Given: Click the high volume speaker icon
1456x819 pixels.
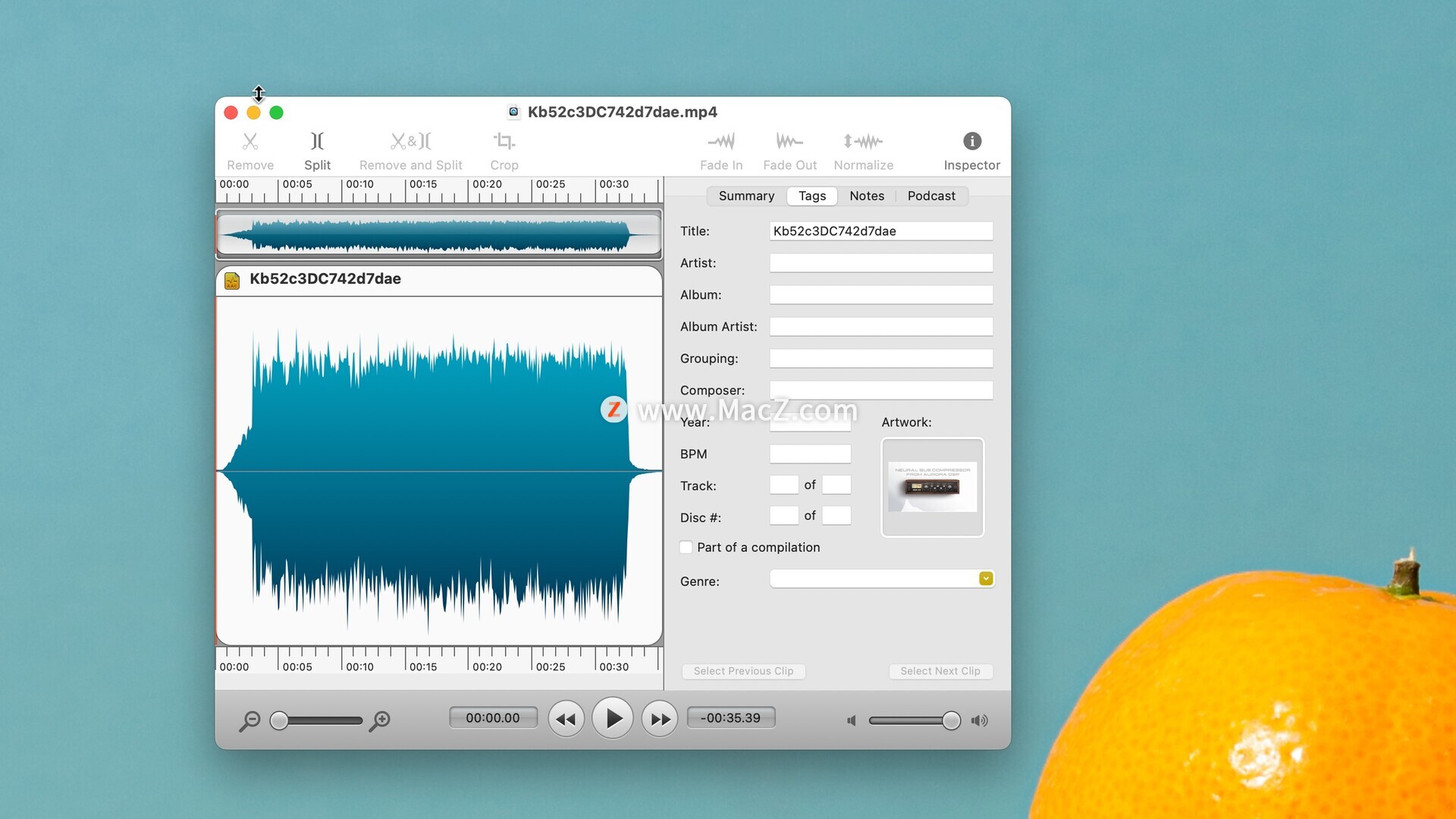Looking at the screenshot, I should [979, 720].
